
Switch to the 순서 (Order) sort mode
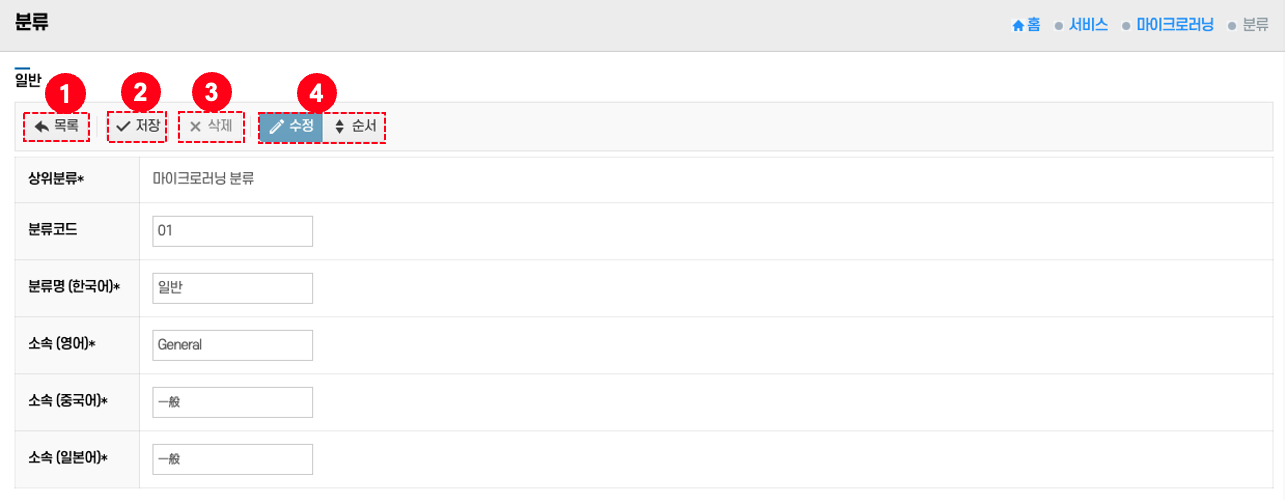click(x=355, y=127)
